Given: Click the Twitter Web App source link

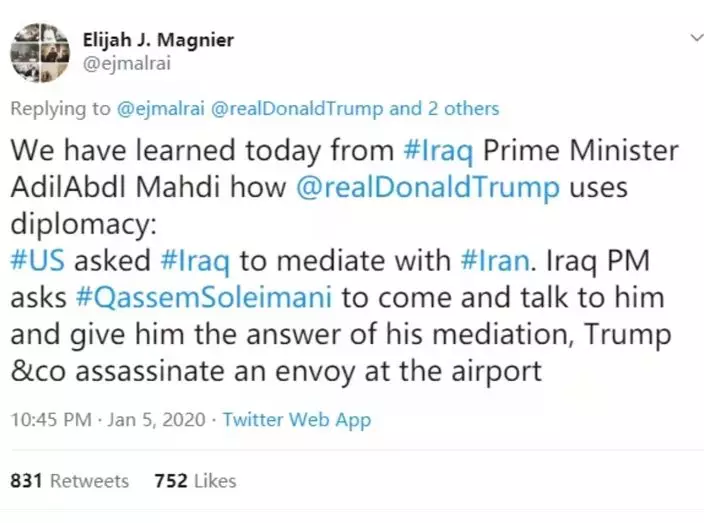Looking at the screenshot, I should point(297,419).
